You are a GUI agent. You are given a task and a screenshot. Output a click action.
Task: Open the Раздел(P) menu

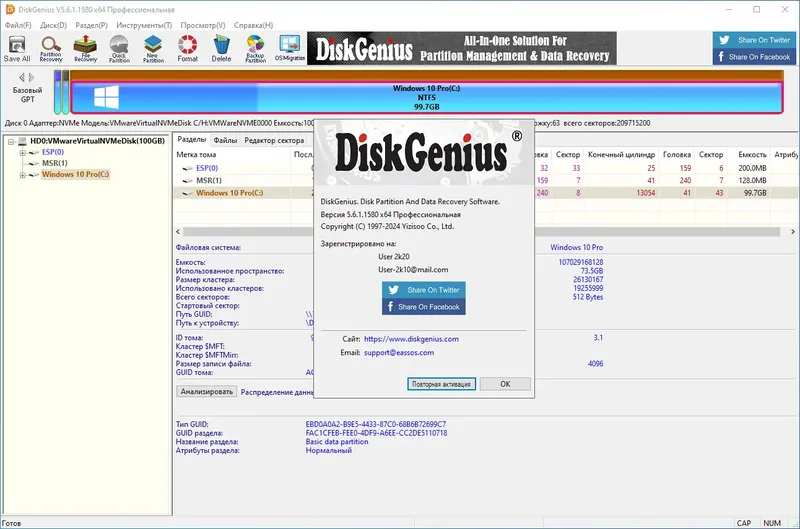(x=91, y=25)
